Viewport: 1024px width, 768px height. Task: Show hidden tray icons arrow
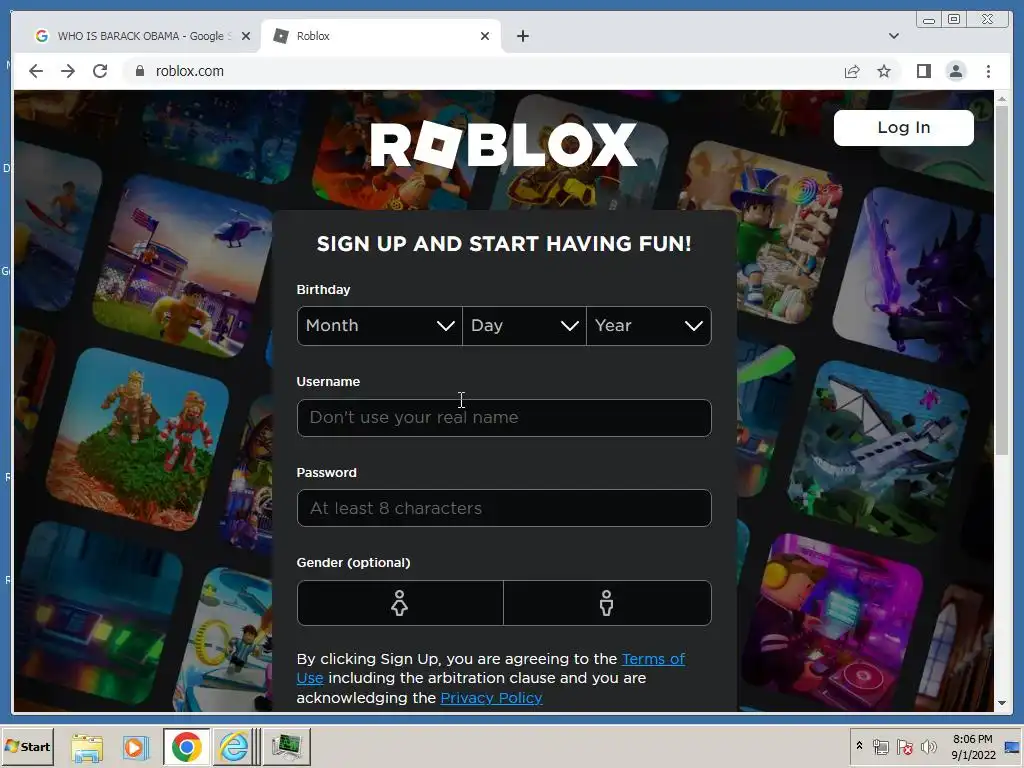[859, 746]
